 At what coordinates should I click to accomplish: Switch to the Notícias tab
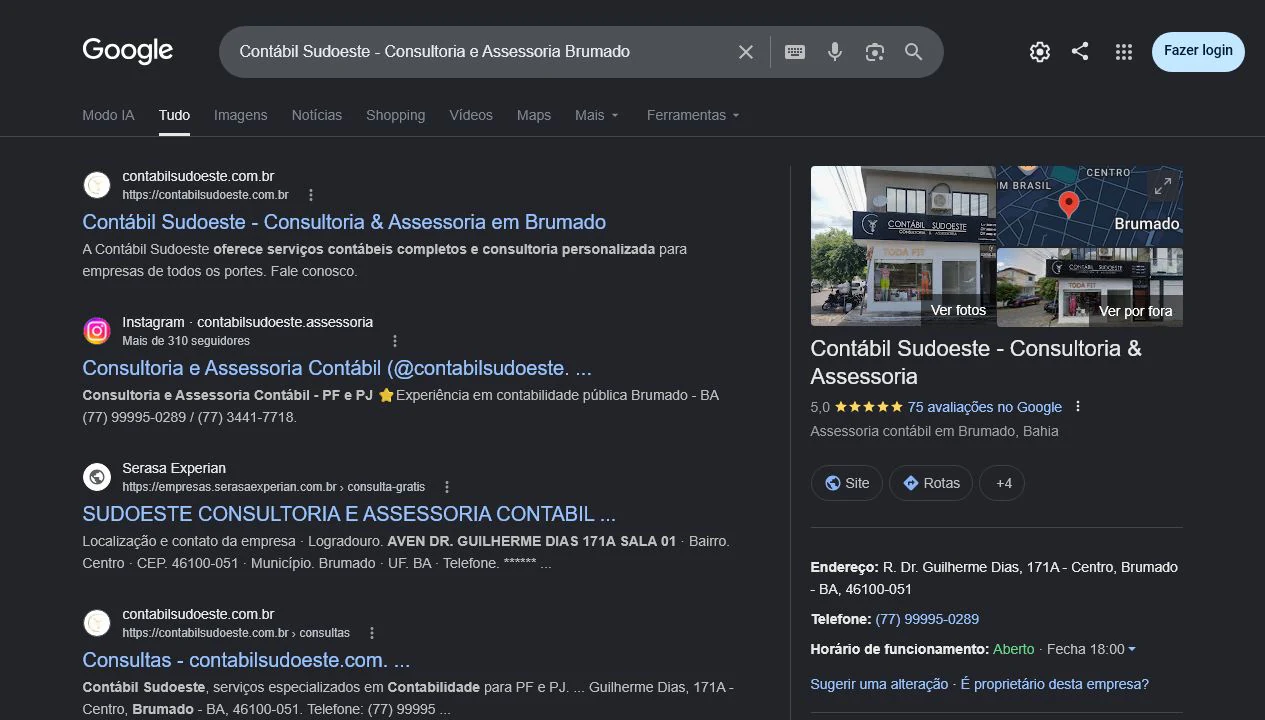(317, 115)
